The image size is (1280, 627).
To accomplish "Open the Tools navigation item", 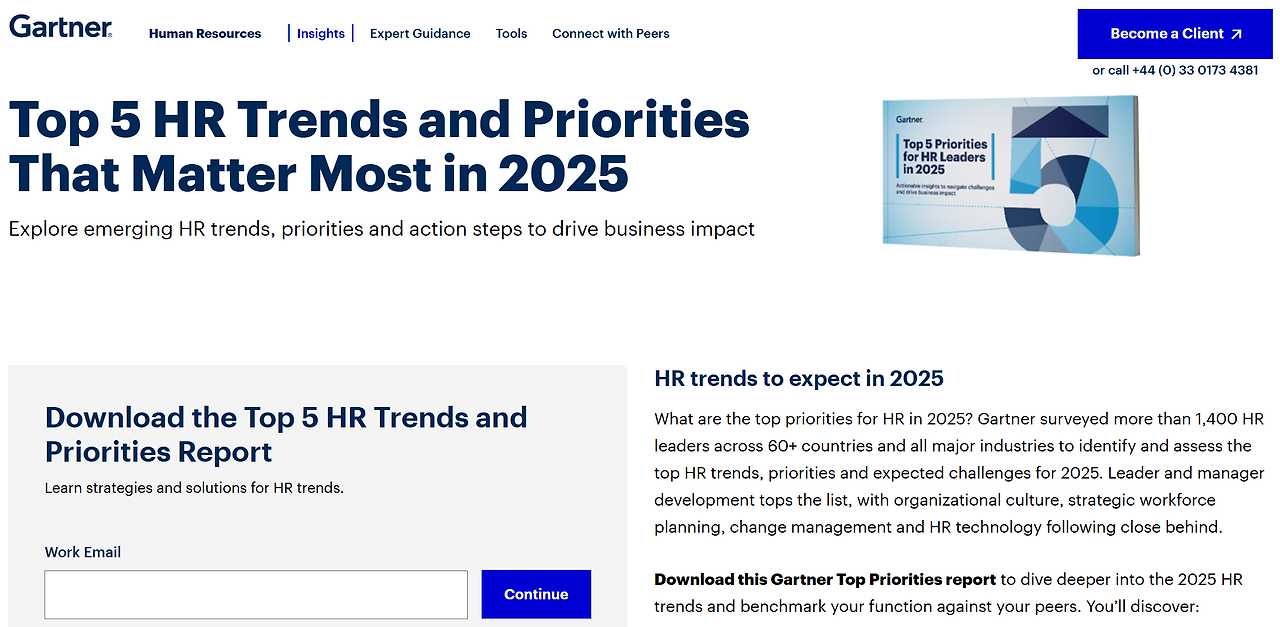I will coord(511,34).
